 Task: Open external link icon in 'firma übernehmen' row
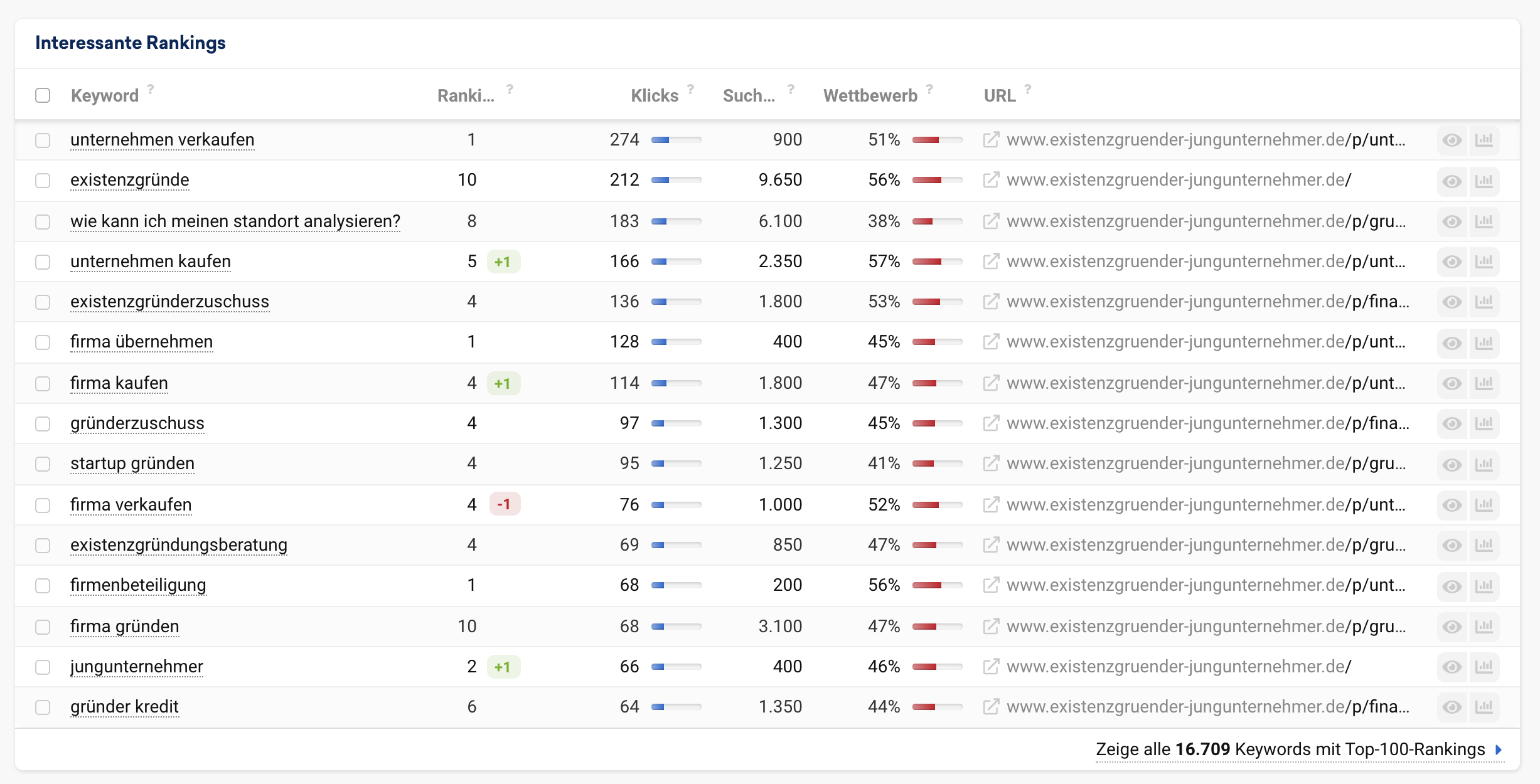pos(990,342)
